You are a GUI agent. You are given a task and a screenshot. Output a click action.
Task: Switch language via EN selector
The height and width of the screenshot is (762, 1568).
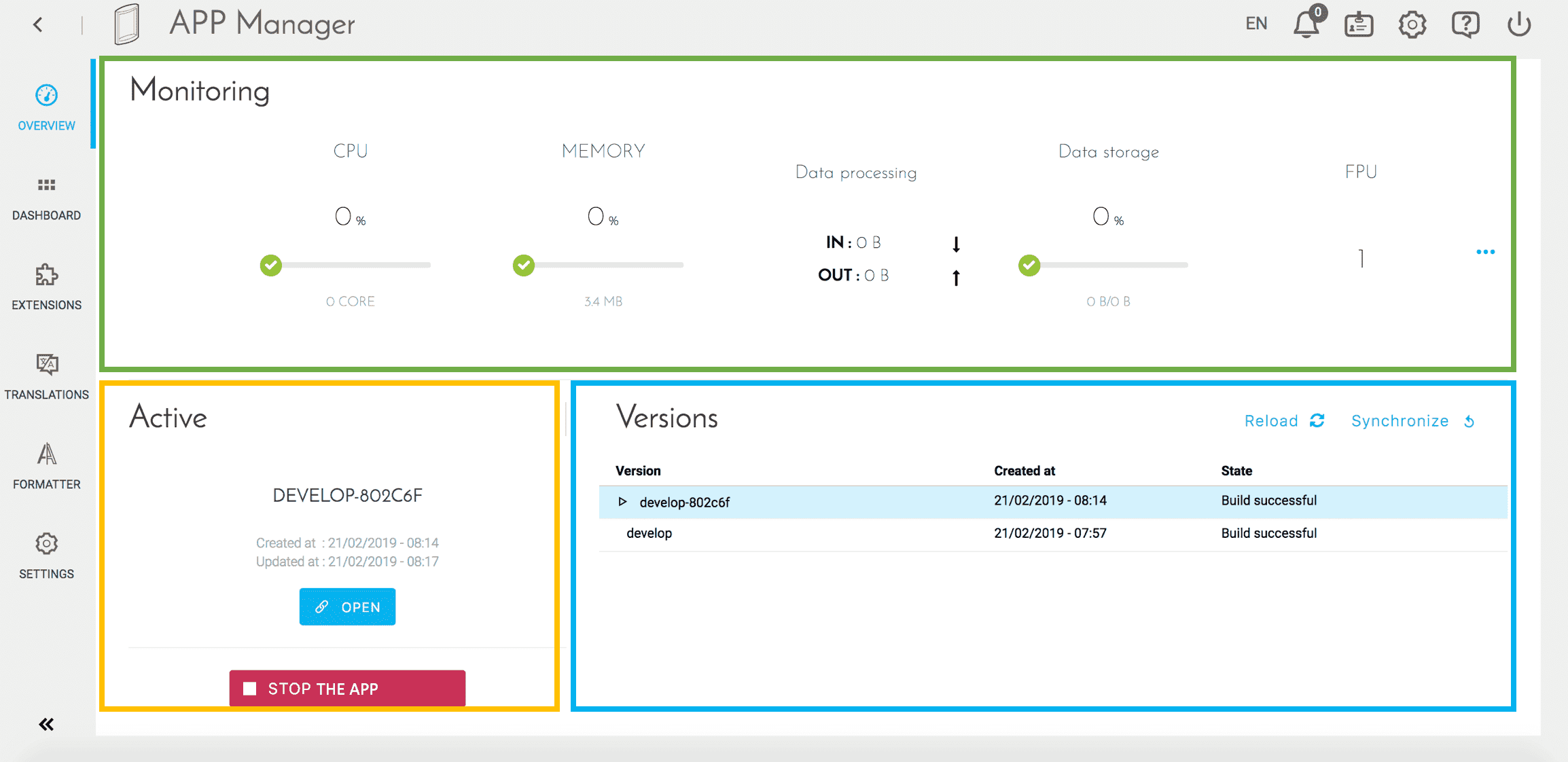tap(1256, 24)
